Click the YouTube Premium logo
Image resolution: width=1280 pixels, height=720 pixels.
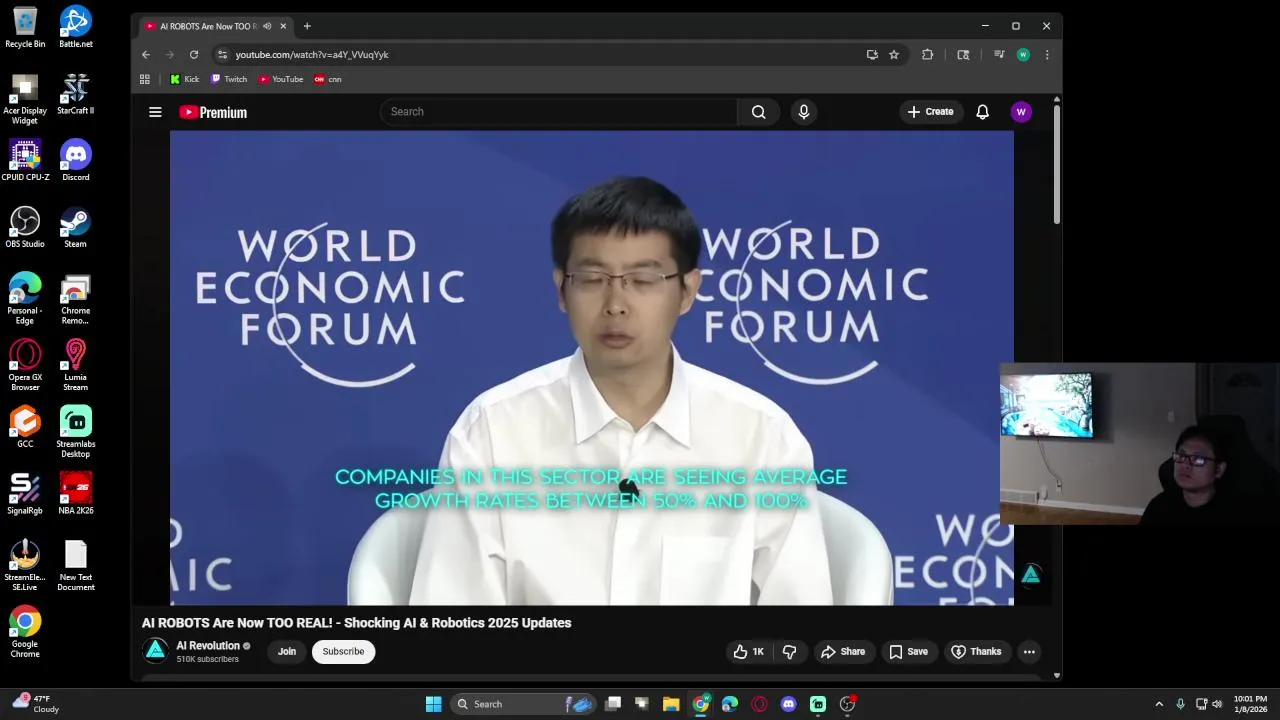point(213,112)
